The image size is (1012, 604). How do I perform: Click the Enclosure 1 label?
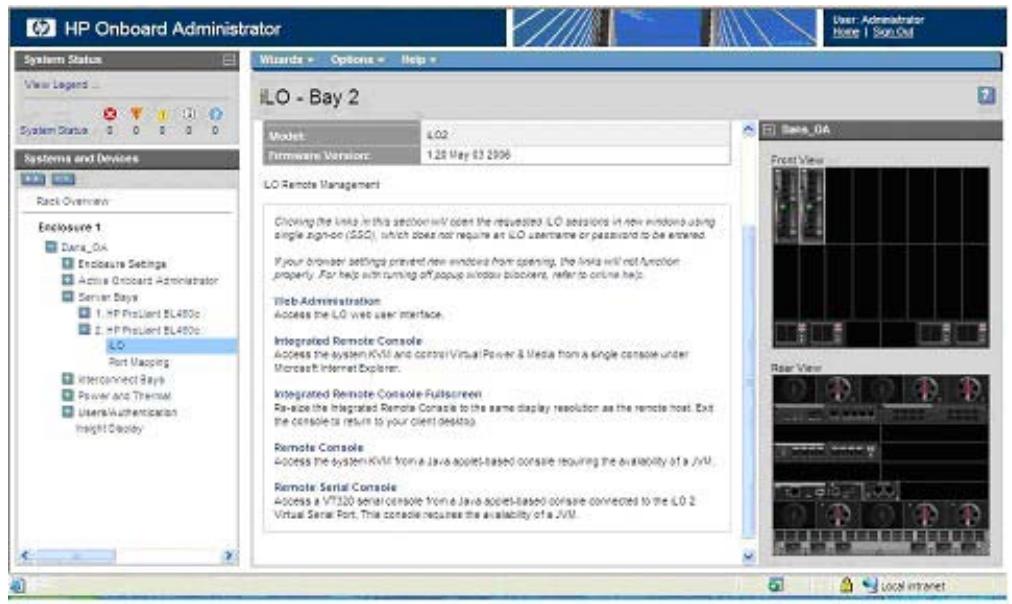69,227
